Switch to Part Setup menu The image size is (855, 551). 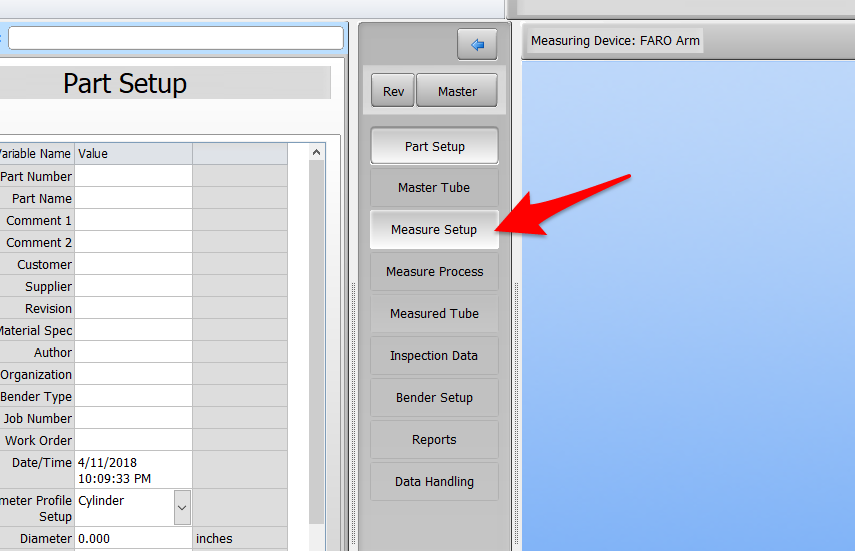click(x=434, y=146)
